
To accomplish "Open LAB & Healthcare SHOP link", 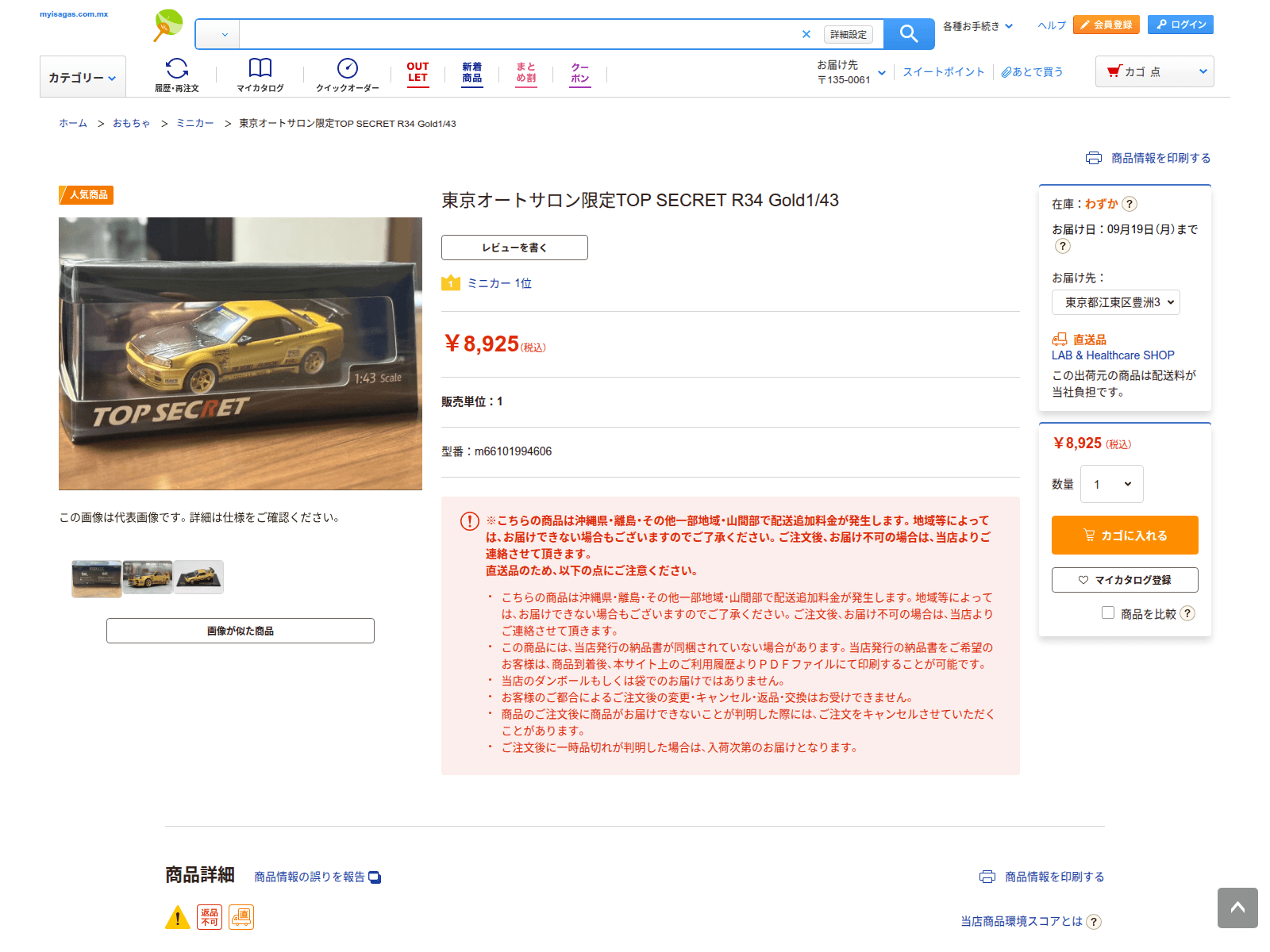I will coord(1113,355).
